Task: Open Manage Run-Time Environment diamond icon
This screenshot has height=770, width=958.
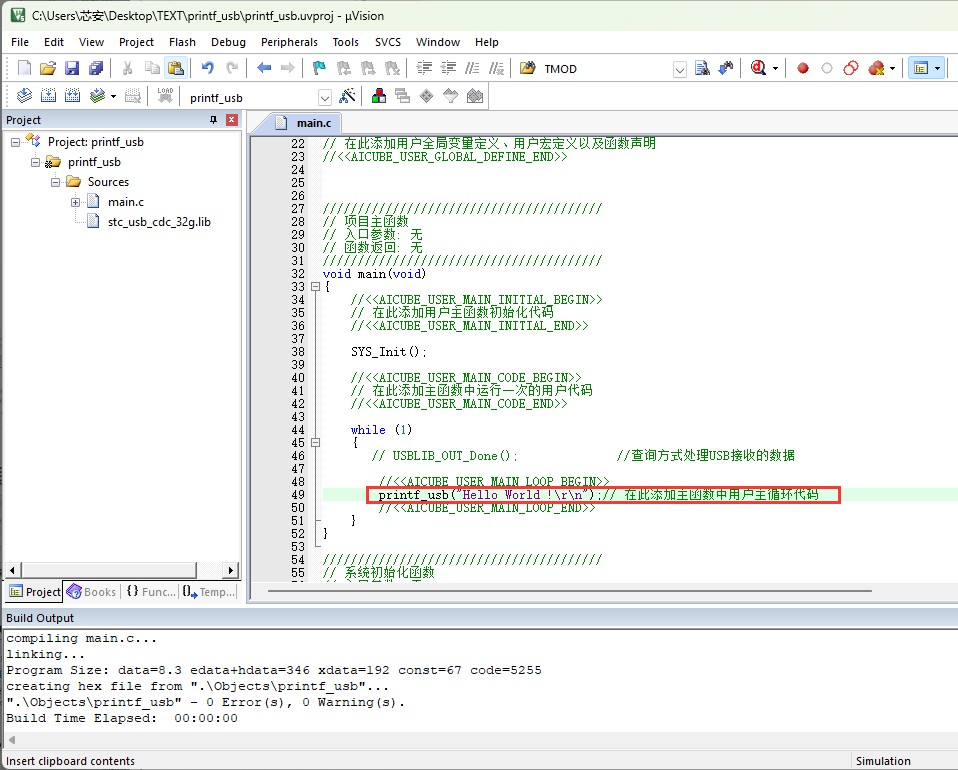Action: pos(426,96)
